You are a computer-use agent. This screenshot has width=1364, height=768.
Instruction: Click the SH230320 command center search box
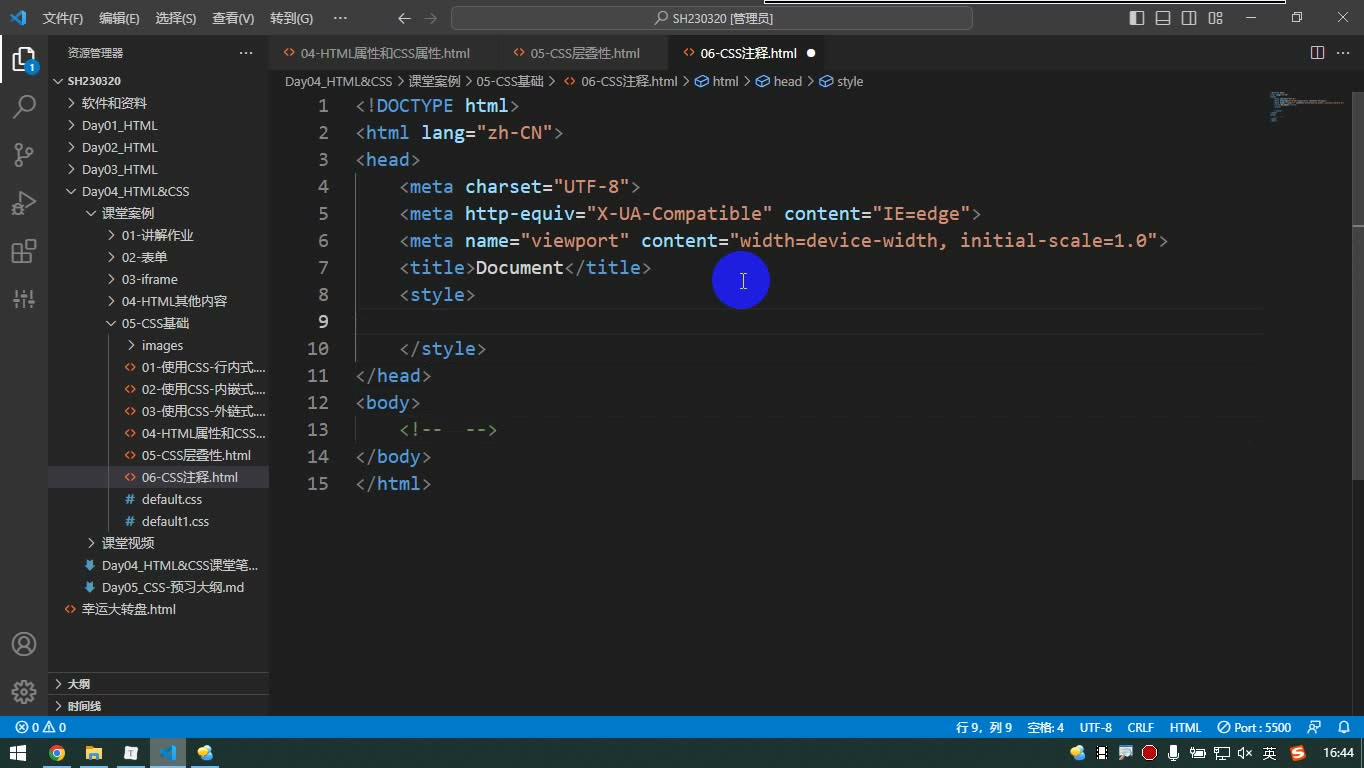pos(712,18)
